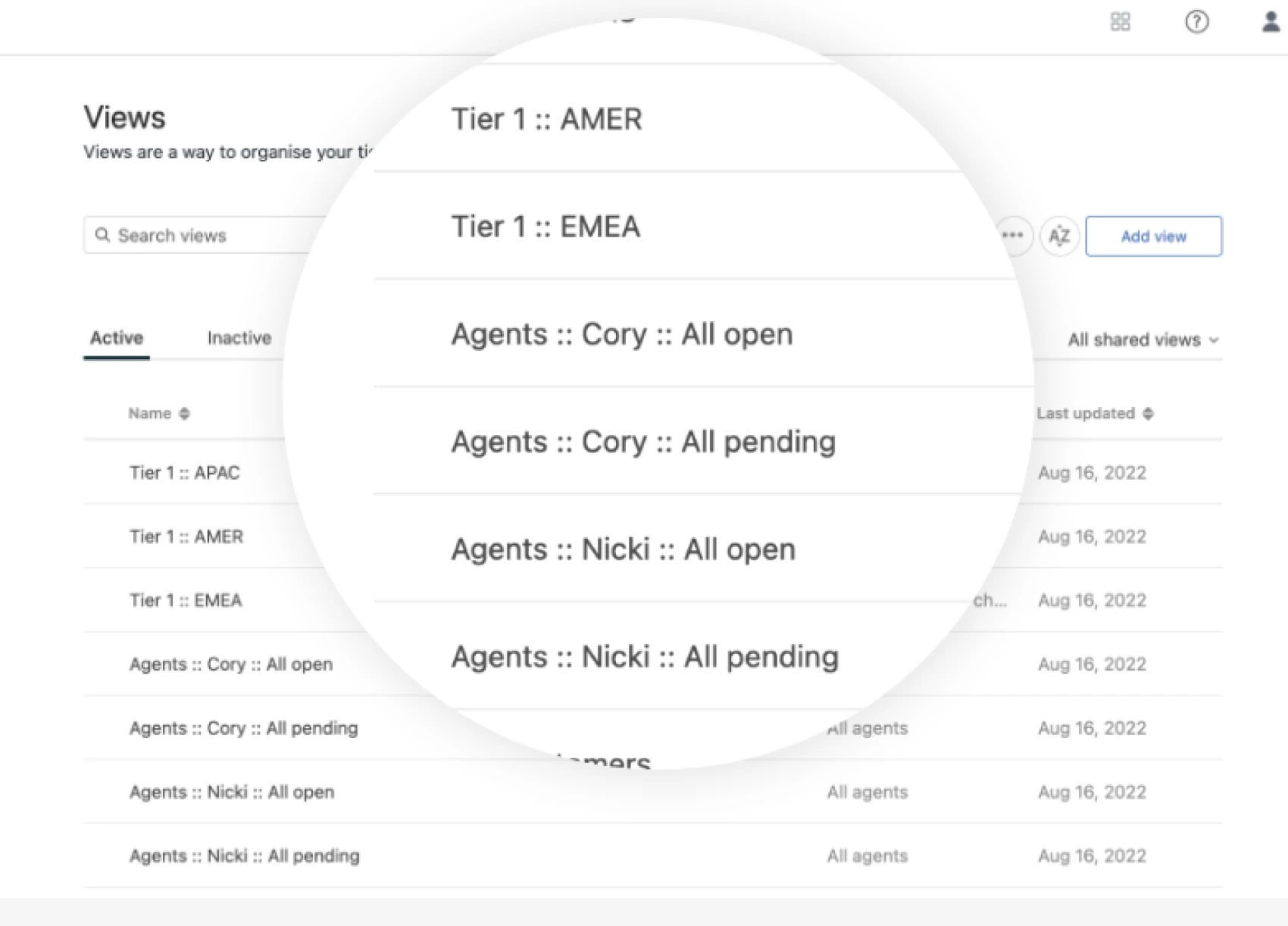Open the Tier 1 :: APAC view

184,472
